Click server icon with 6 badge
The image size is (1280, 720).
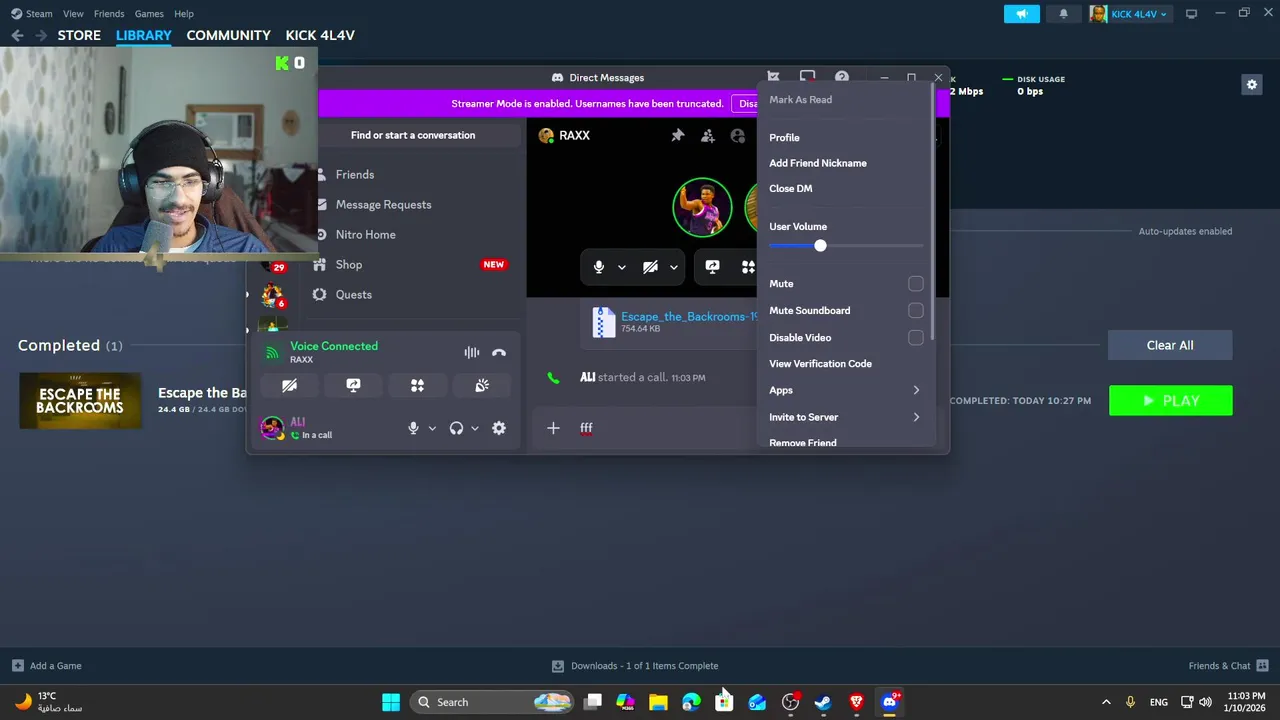(272, 296)
